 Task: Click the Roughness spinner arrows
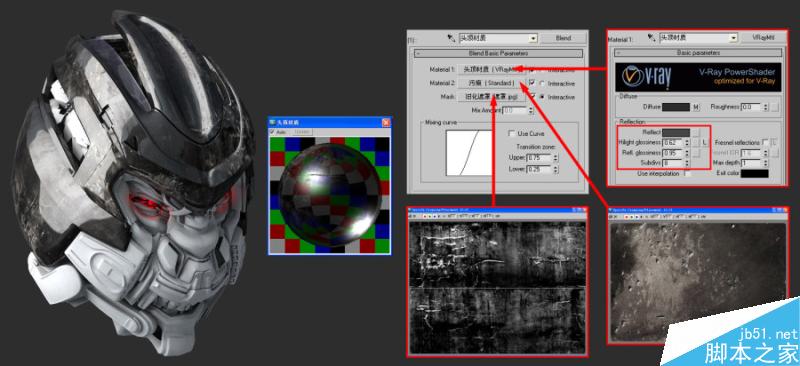click(764, 107)
